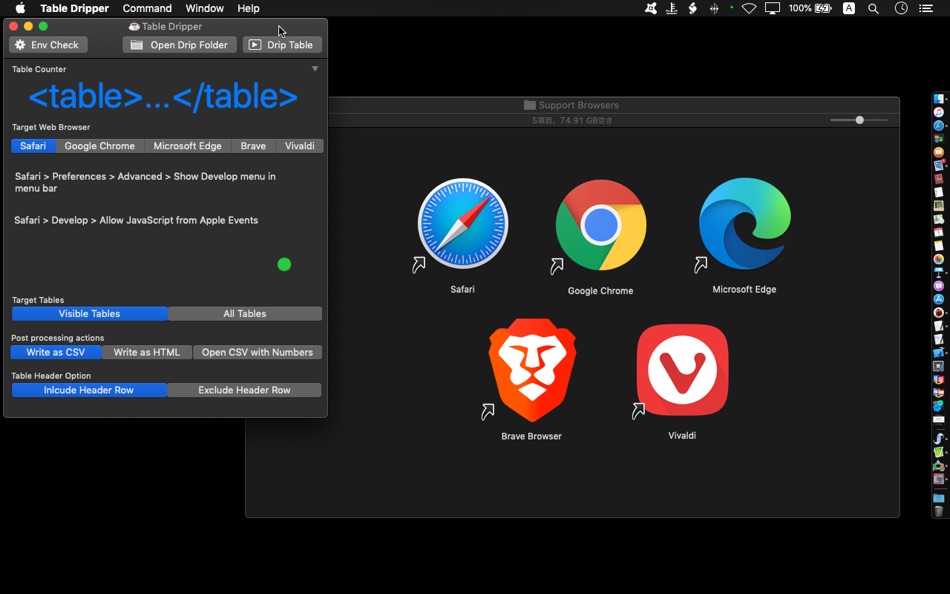The width and height of the screenshot is (950, 594).
Task: Click the 'Google Chrome' icon label
Action: click(x=600, y=291)
